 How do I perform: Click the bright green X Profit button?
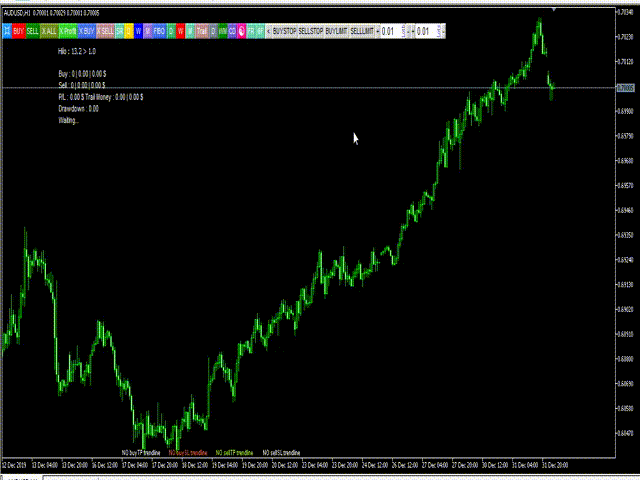pyautogui.click(x=68, y=31)
